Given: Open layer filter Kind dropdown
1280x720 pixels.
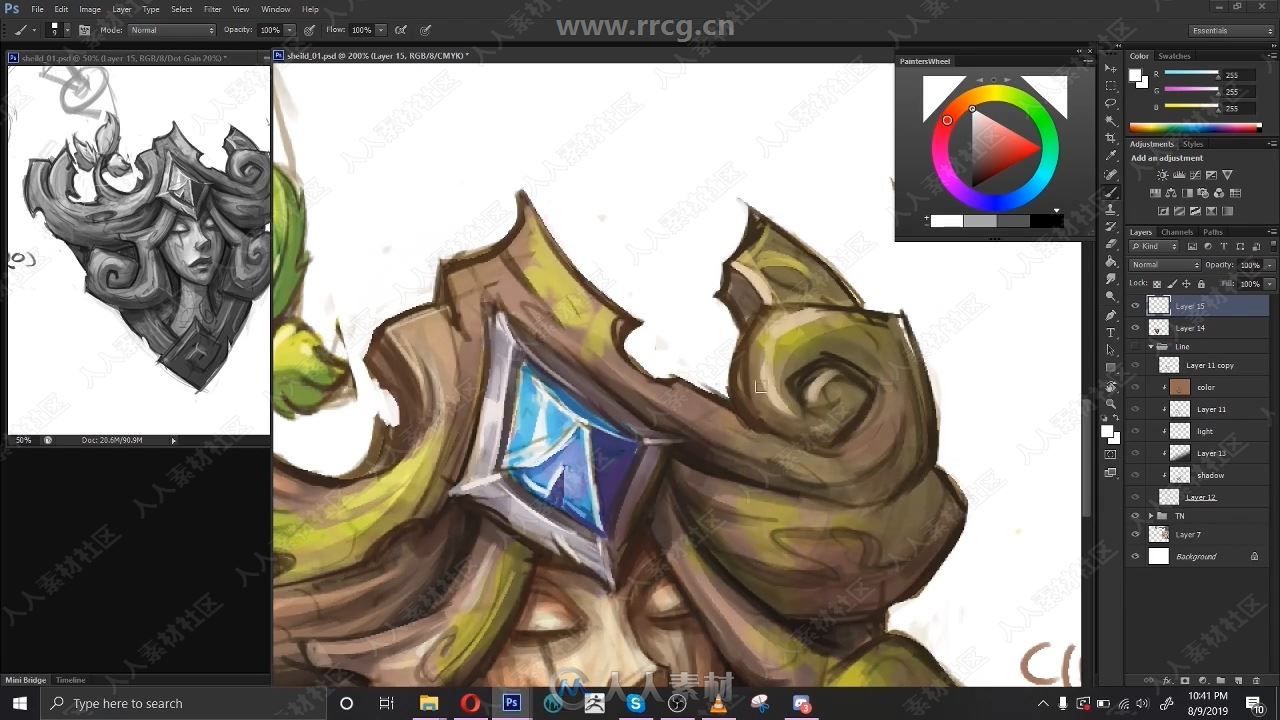Looking at the screenshot, I should (1154, 246).
